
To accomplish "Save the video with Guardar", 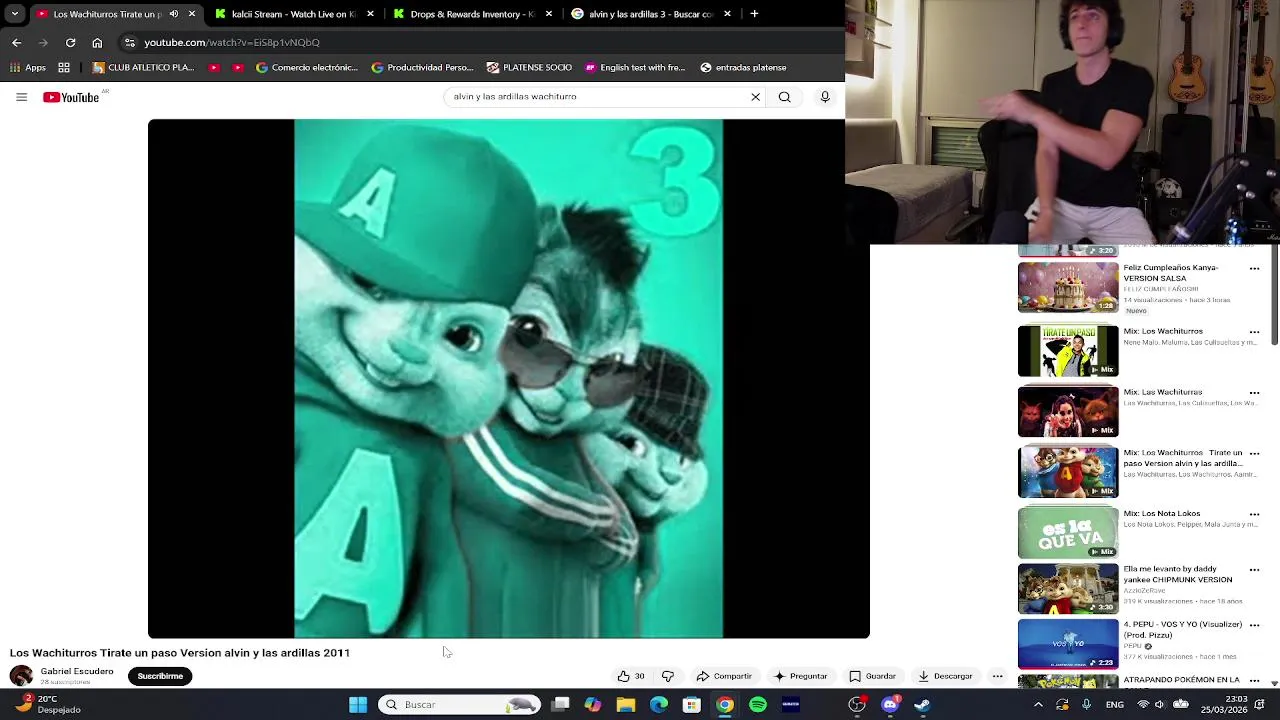I will 872,676.
